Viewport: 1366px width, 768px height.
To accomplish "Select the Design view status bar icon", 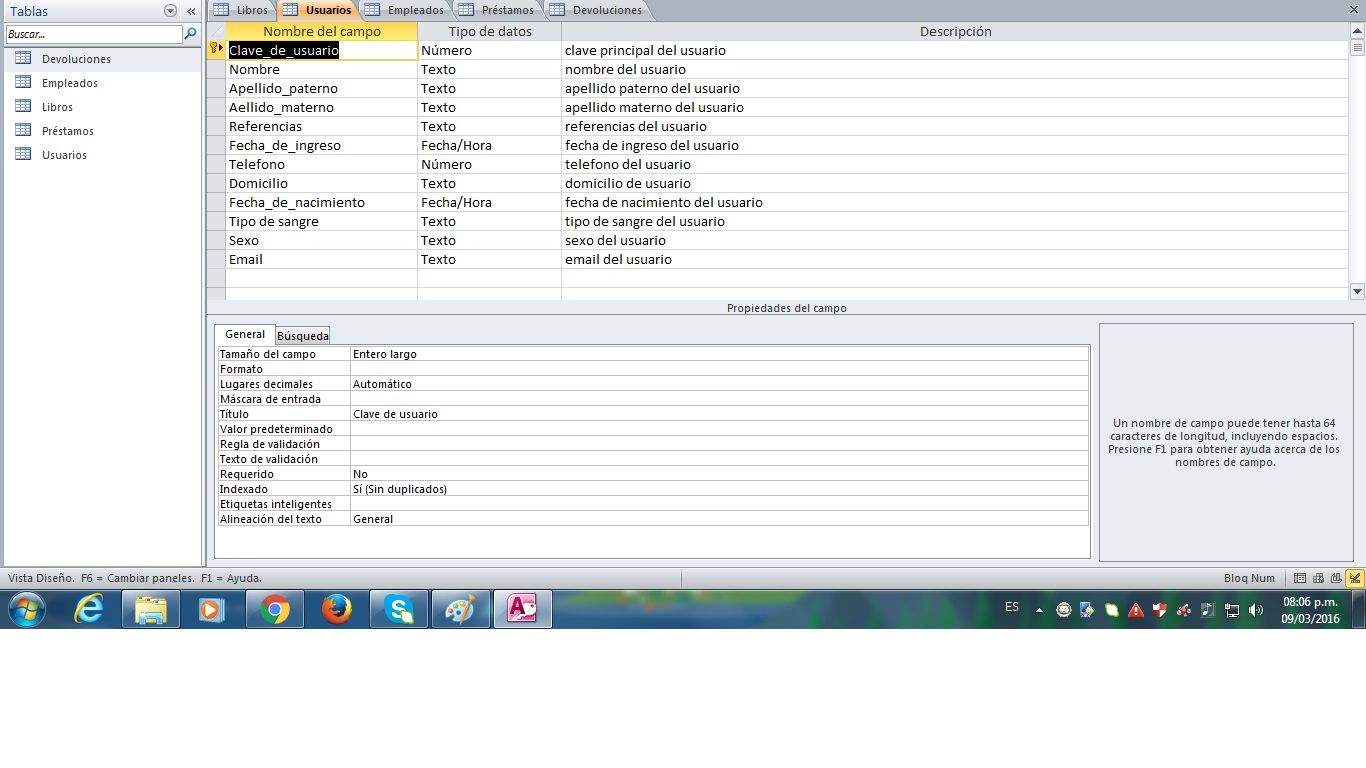I will tap(1355, 578).
